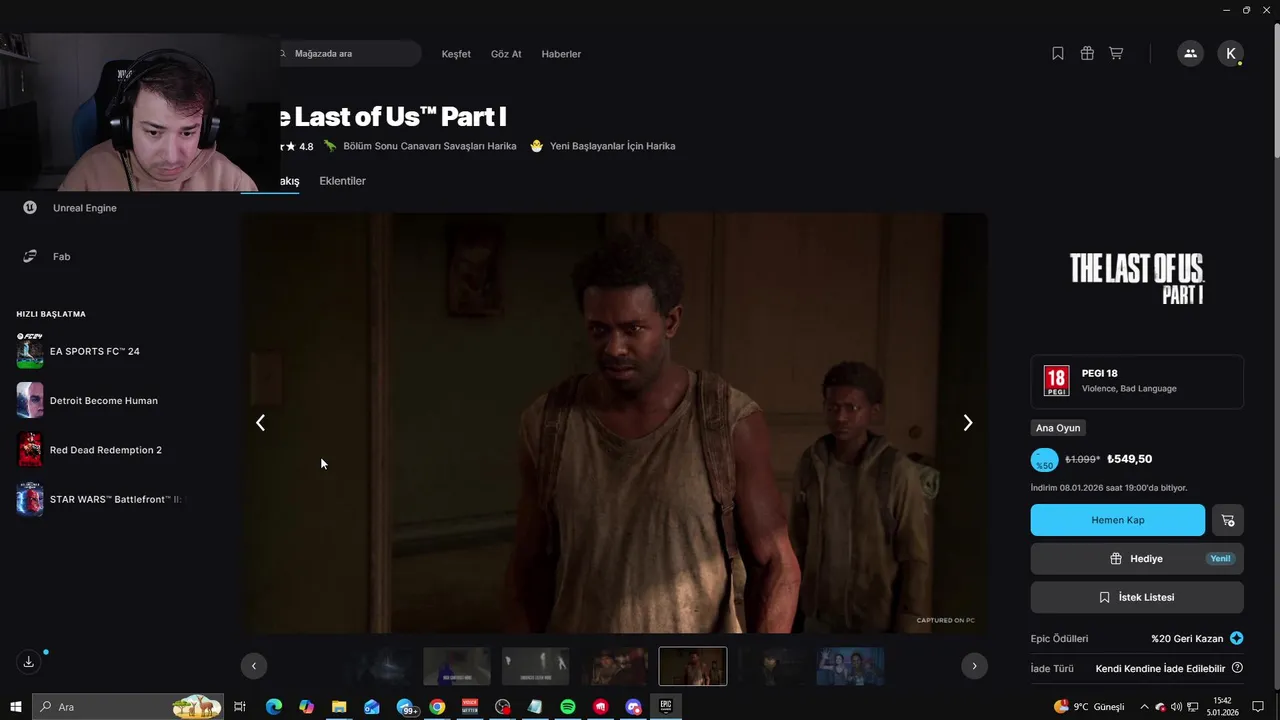Viewport: 1280px width, 720px height.
Task: Select the last thumbnail showing two people
Action: pyautogui.click(x=850, y=666)
